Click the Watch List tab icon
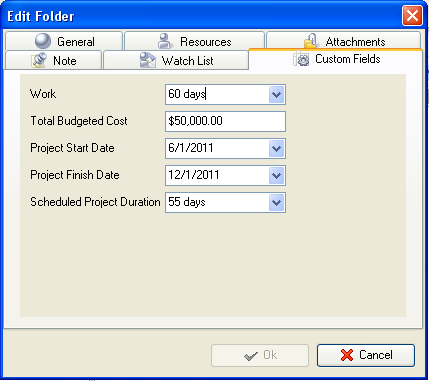This screenshot has width=429, height=381. point(148,60)
